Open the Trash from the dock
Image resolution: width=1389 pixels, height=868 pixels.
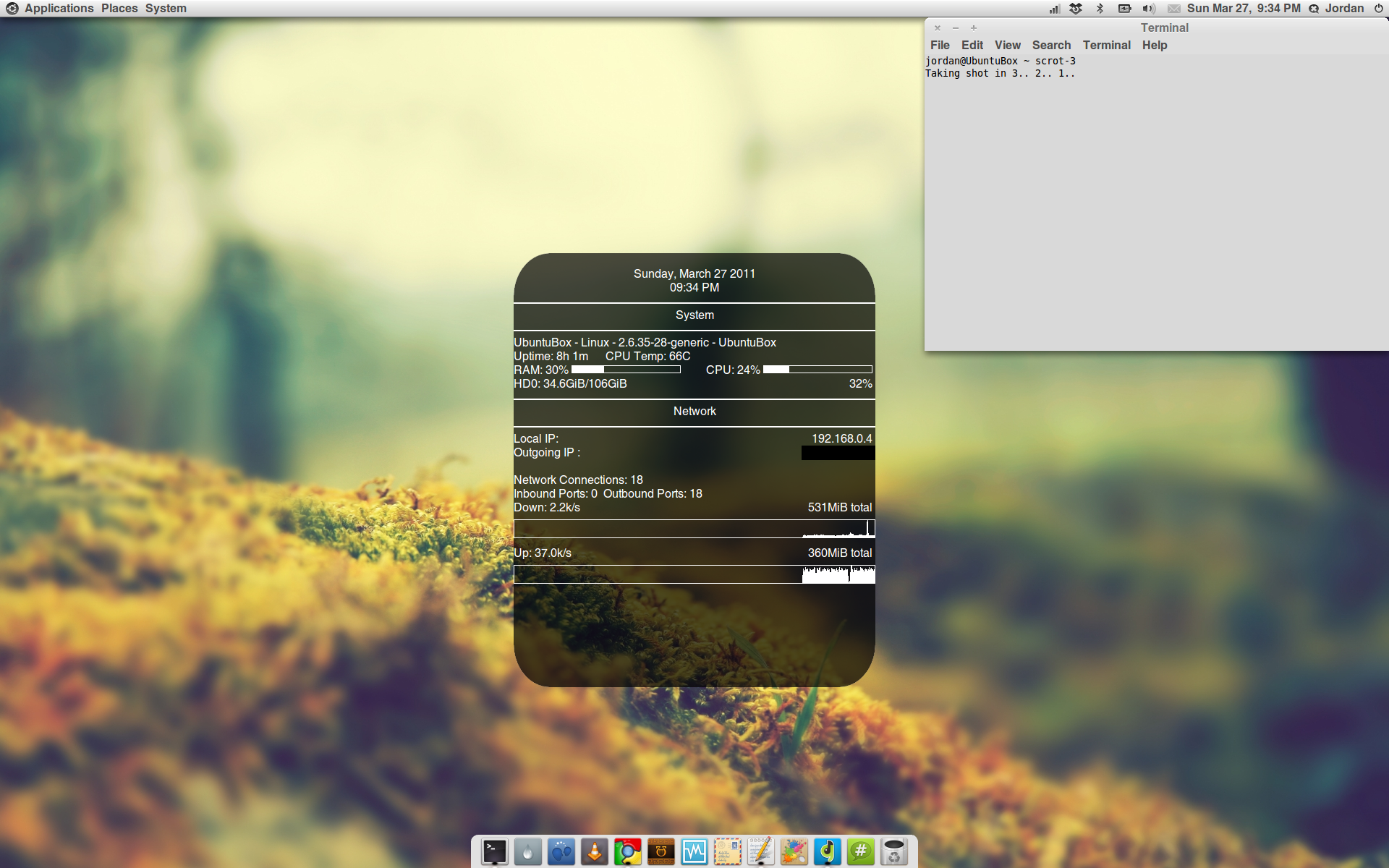pyautogui.click(x=894, y=852)
